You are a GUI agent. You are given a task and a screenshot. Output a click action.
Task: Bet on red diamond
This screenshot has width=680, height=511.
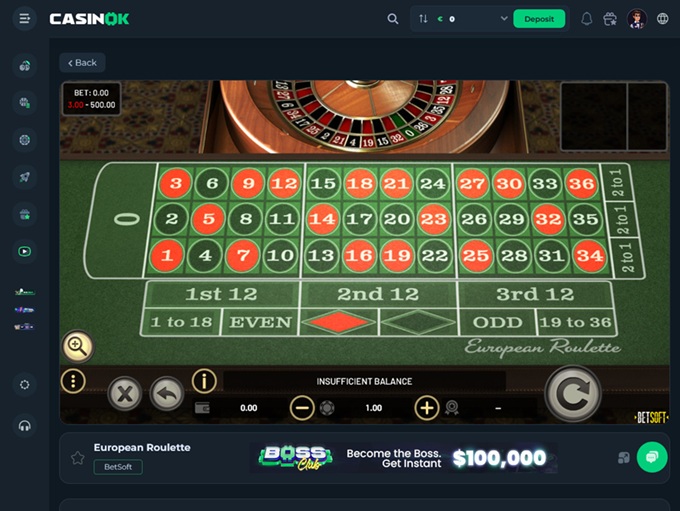tap(339, 322)
